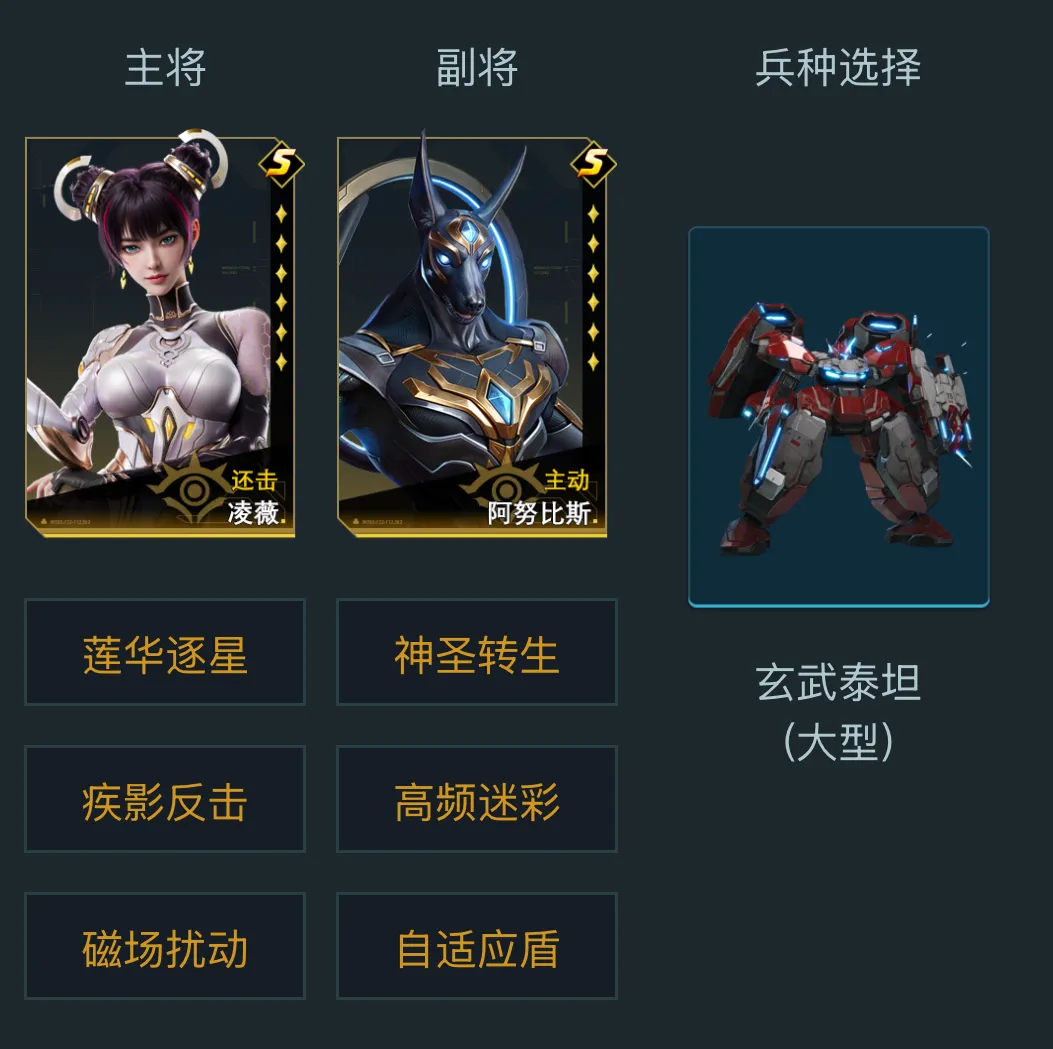The height and width of the screenshot is (1049, 1053).
Task: Select the 阿努比斯 deputy general portrait
Action: coord(472,336)
